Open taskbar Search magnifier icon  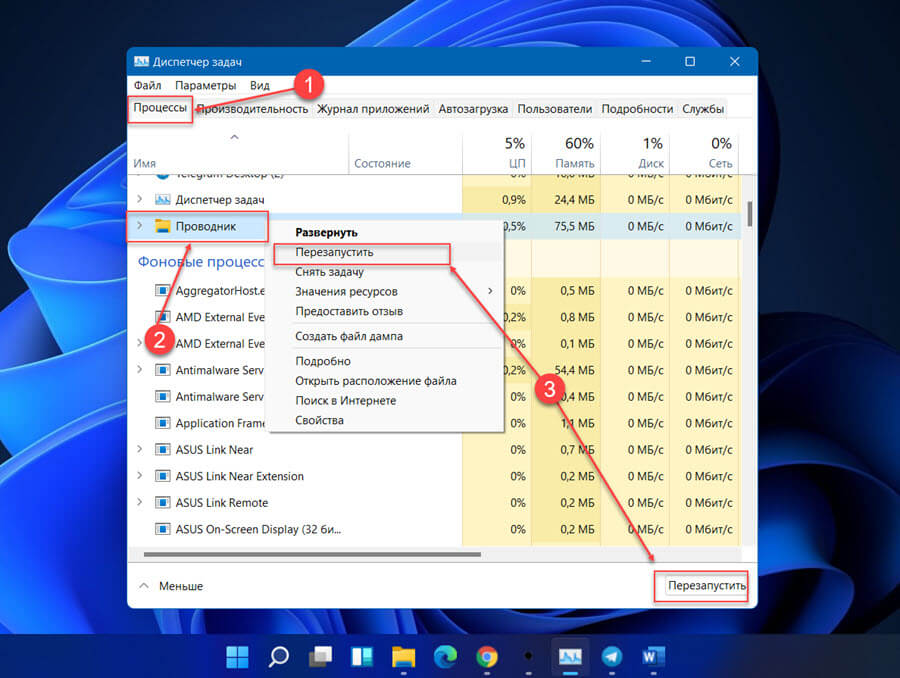(278, 657)
